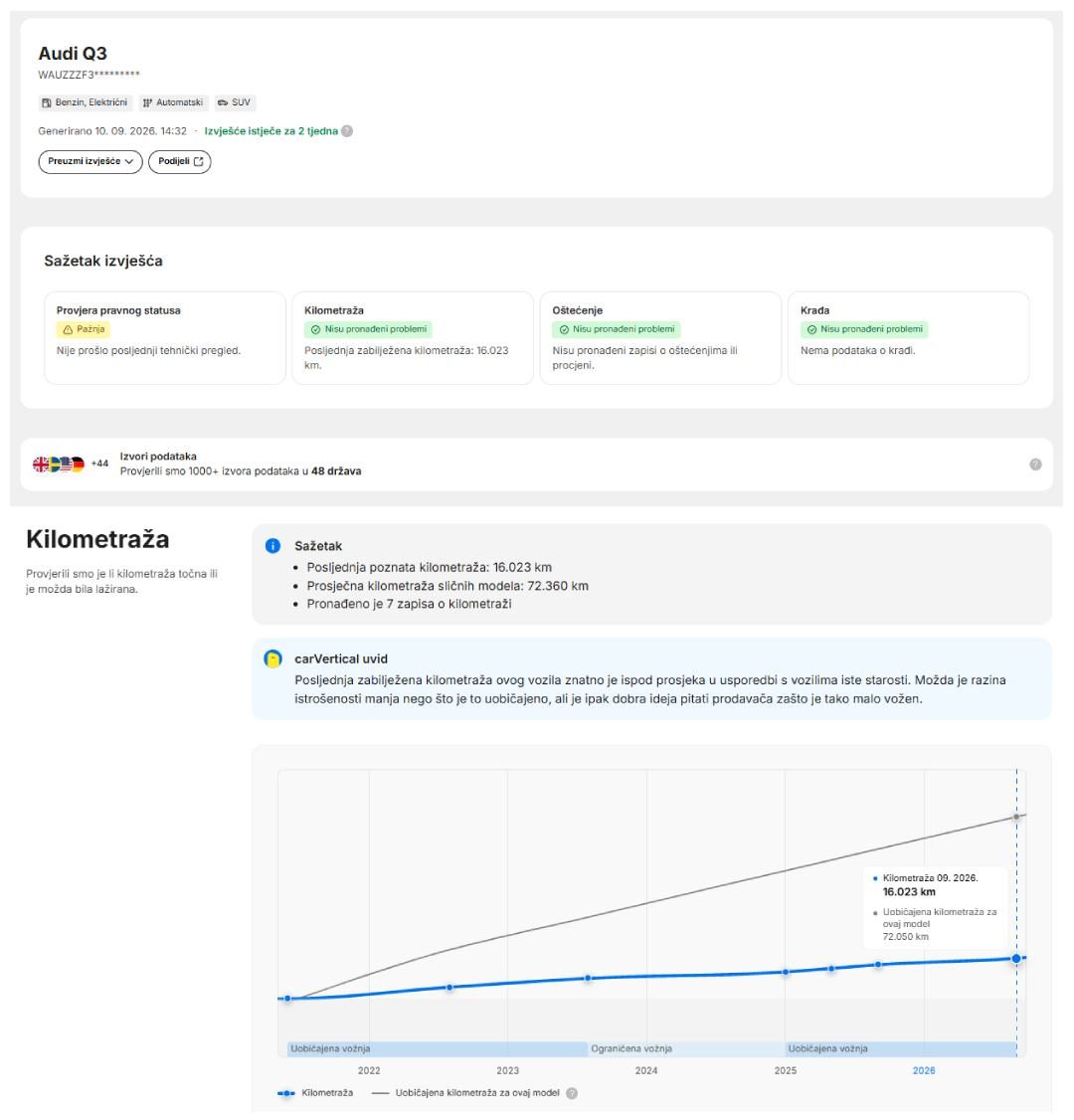This screenshot has height=1120, width=1074.
Task: Click help icon in Izvori podataka bar
Action: pyautogui.click(x=1035, y=465)
